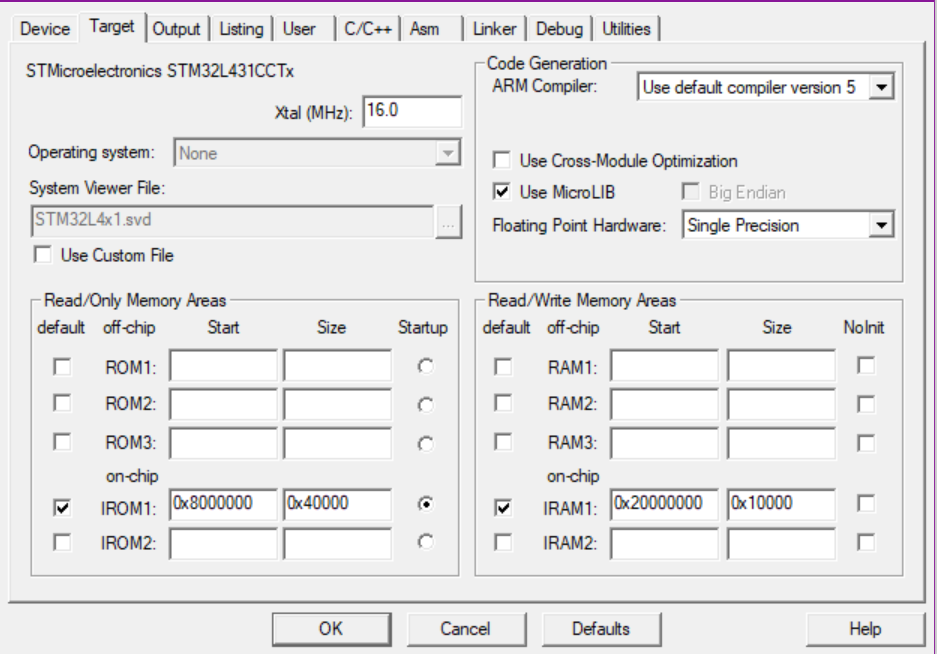Uncheck the IROM1 default checkbox
The width and height of the screenshot is (937, 654).
pyautogui.click(x=62, y=508)
